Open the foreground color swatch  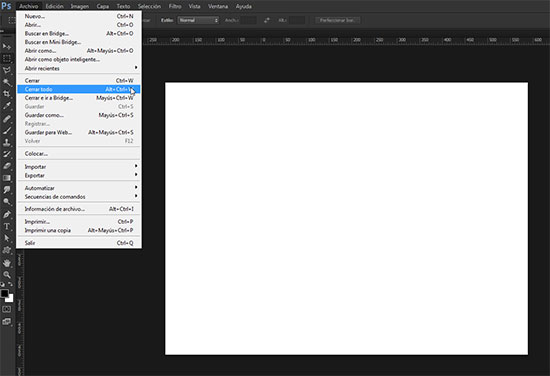coord(4,293)
